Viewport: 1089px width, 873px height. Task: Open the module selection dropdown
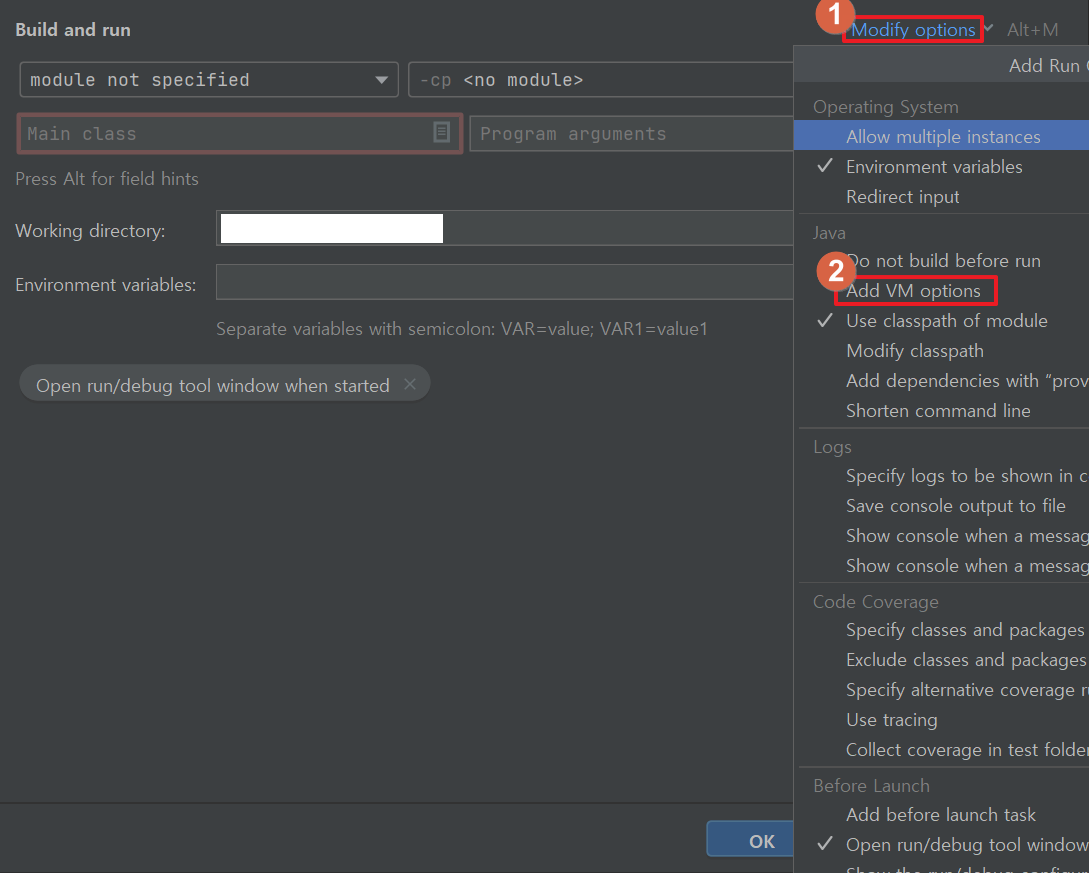(x=381, y=79)
